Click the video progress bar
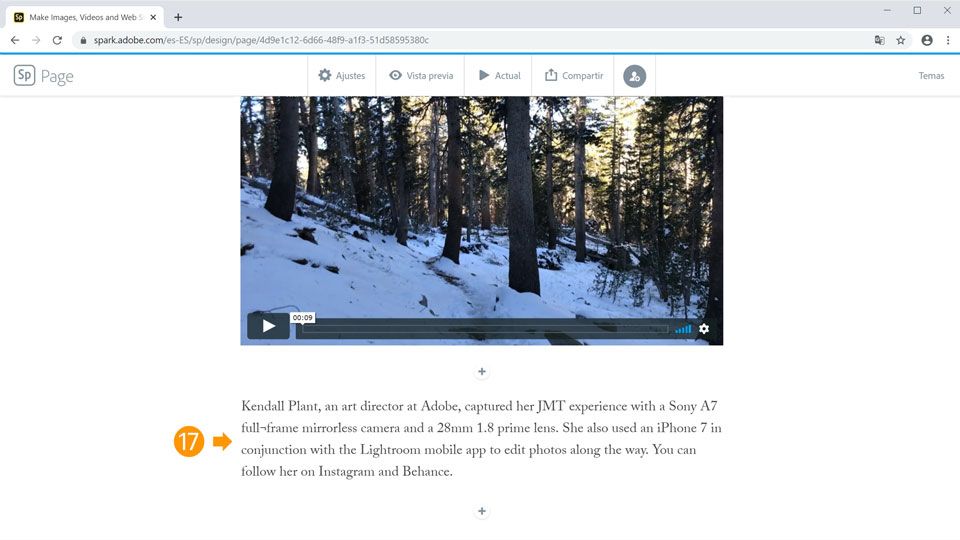 tap(485, 329)
